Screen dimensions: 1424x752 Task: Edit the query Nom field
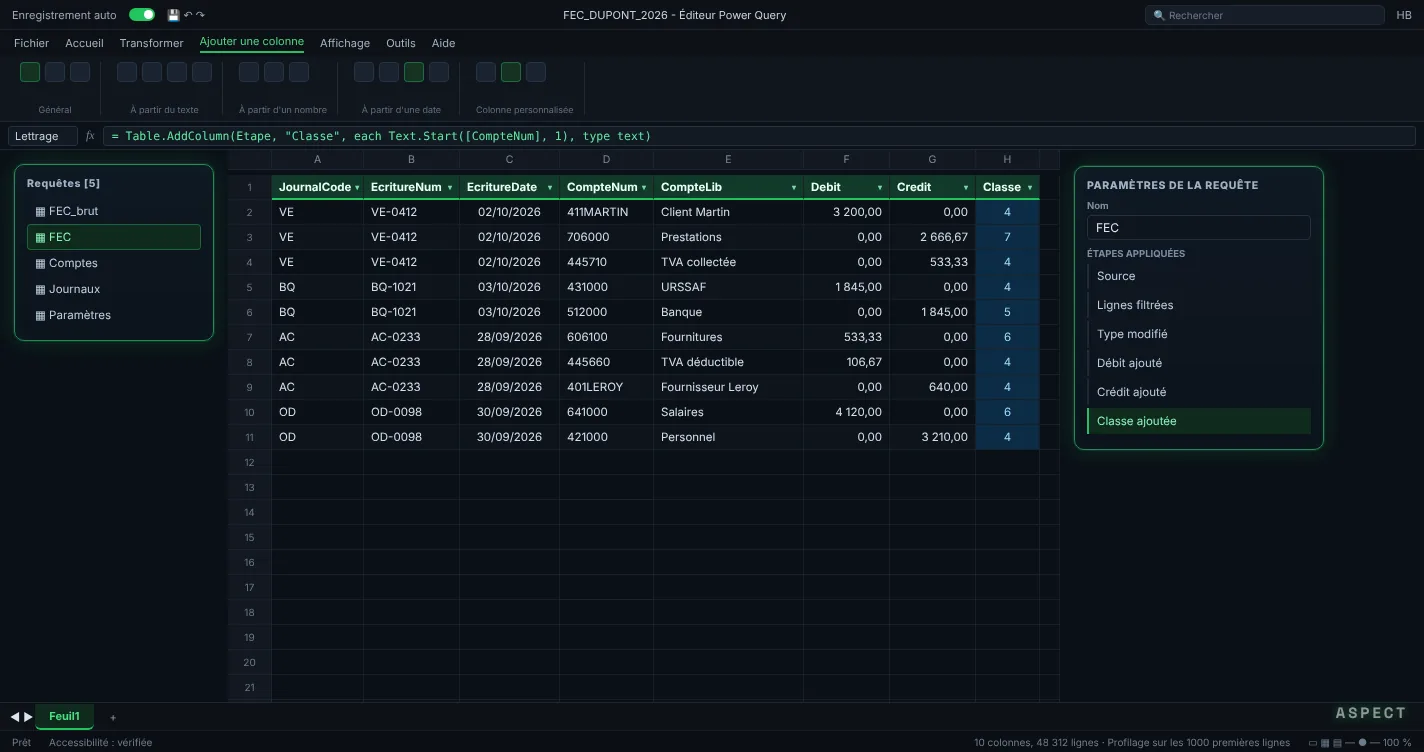pos(1199,228)
